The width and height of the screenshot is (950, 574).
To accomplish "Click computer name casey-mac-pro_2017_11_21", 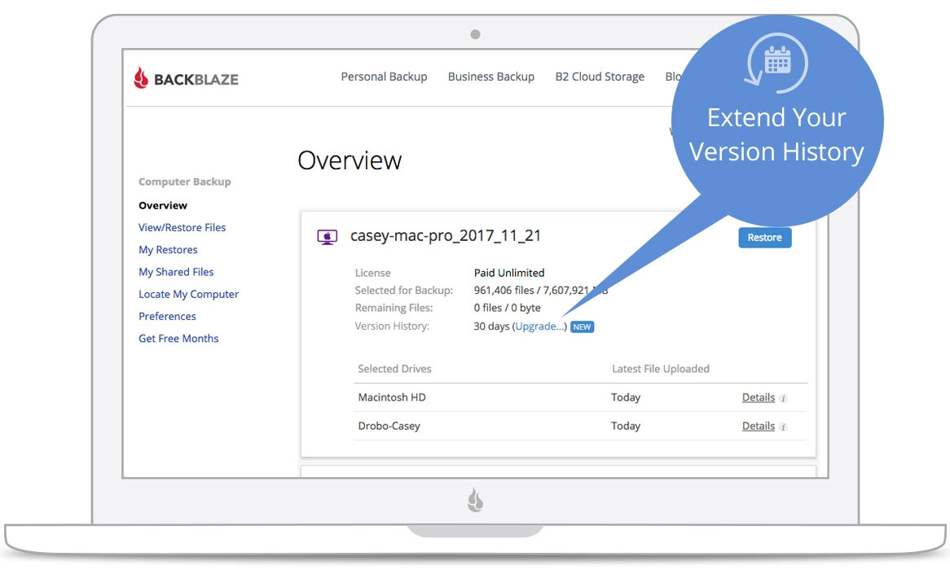I will (x=445, y=236).
